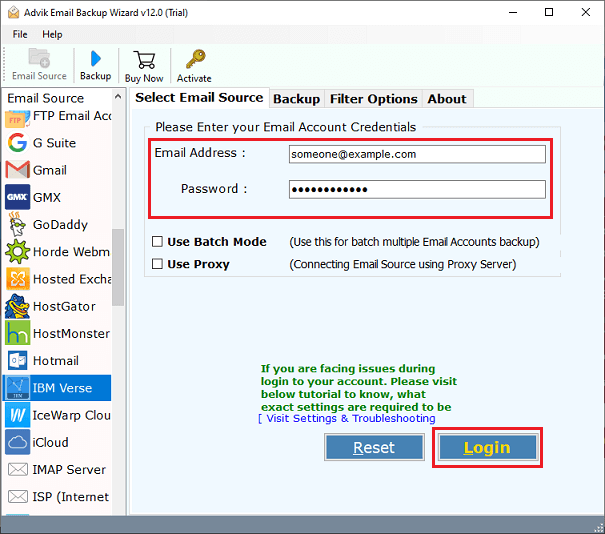Select IBM Verse text in source list
This screenshot has height=534, width=605.
[63, 388]
